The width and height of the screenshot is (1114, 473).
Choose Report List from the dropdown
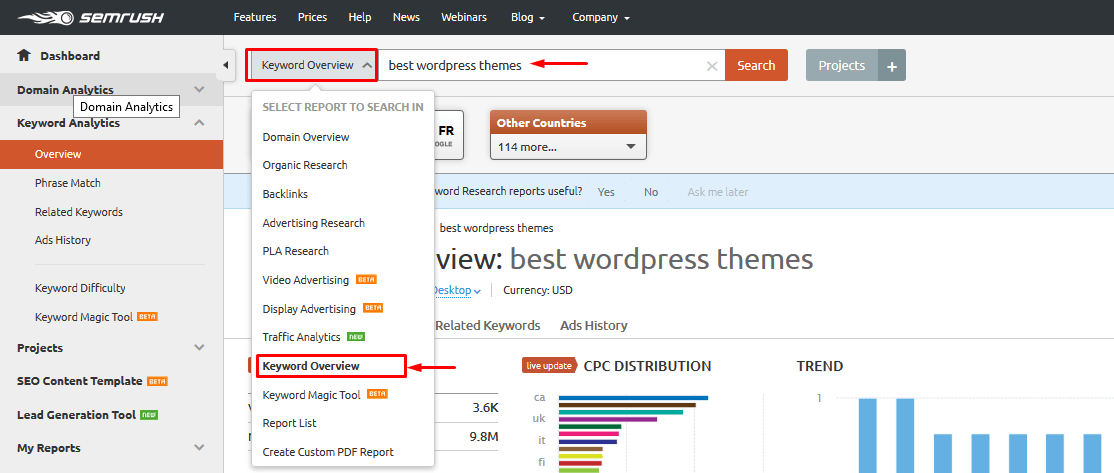289,423
